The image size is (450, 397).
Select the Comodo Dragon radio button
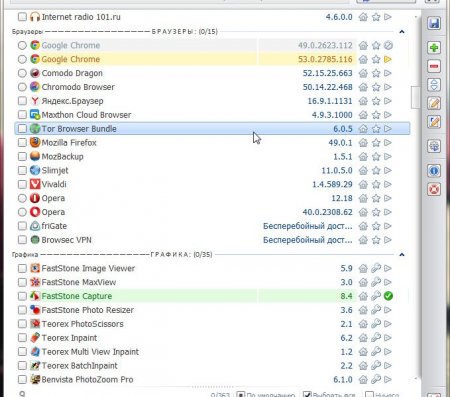point(22,73)
